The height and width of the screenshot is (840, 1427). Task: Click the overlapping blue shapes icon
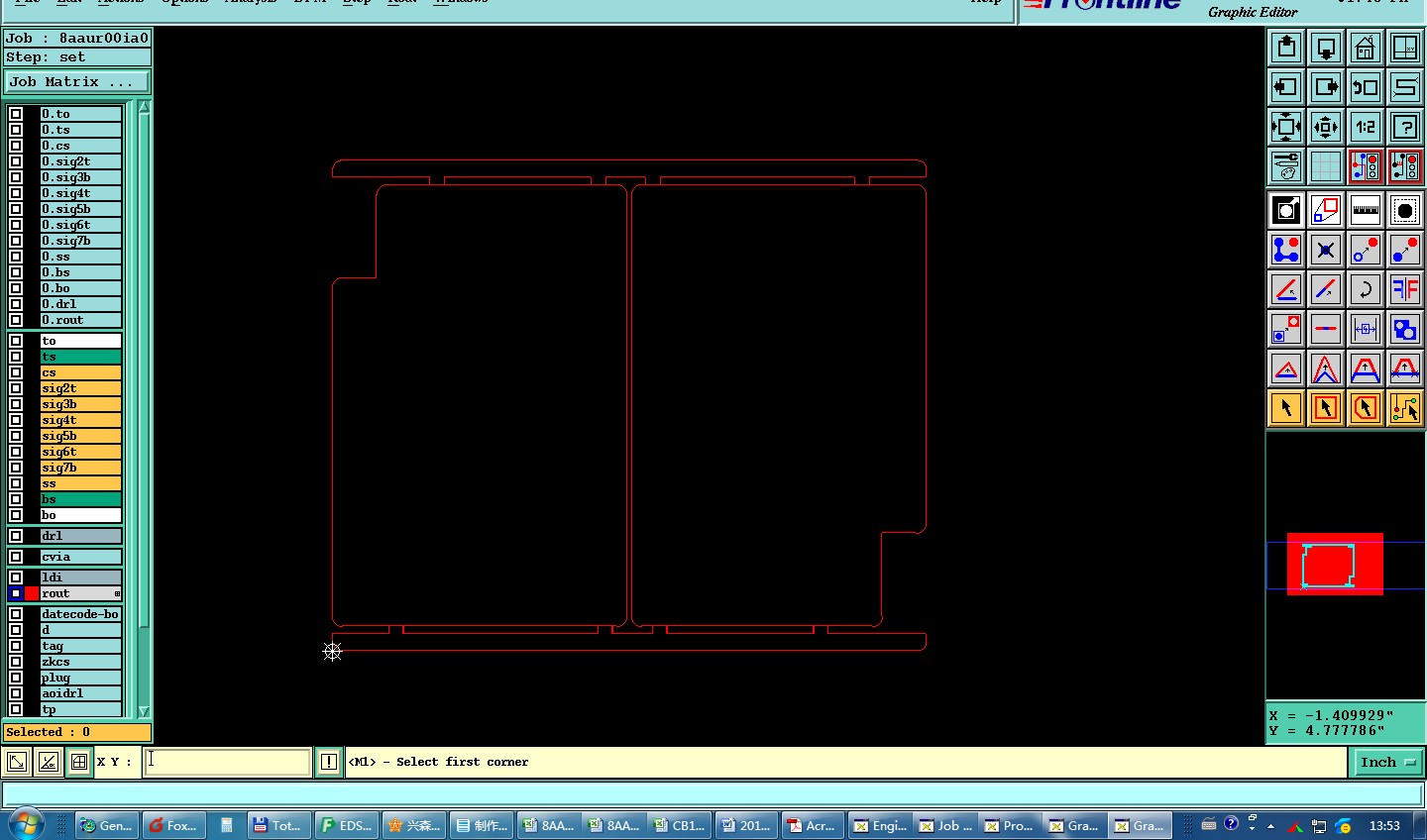[x=1405, y=329]
